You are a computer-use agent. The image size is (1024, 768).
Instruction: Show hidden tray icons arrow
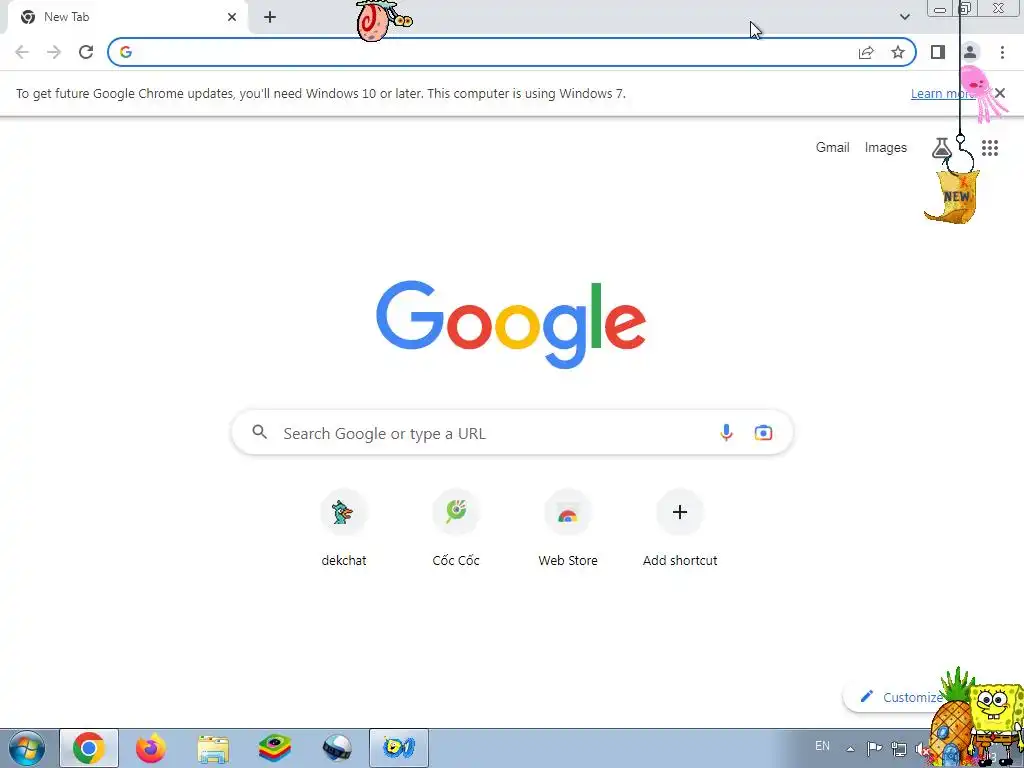[x=850, y=749]
